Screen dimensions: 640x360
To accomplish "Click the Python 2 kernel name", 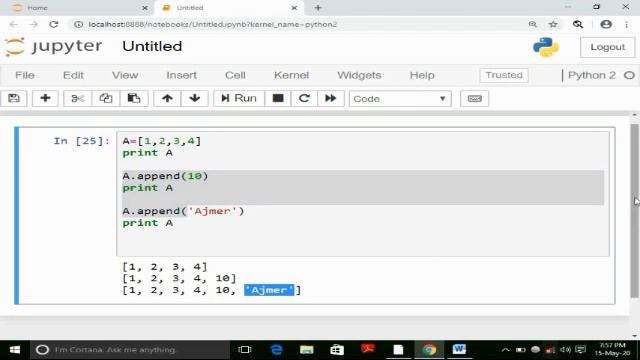I will tap(591, 75).
